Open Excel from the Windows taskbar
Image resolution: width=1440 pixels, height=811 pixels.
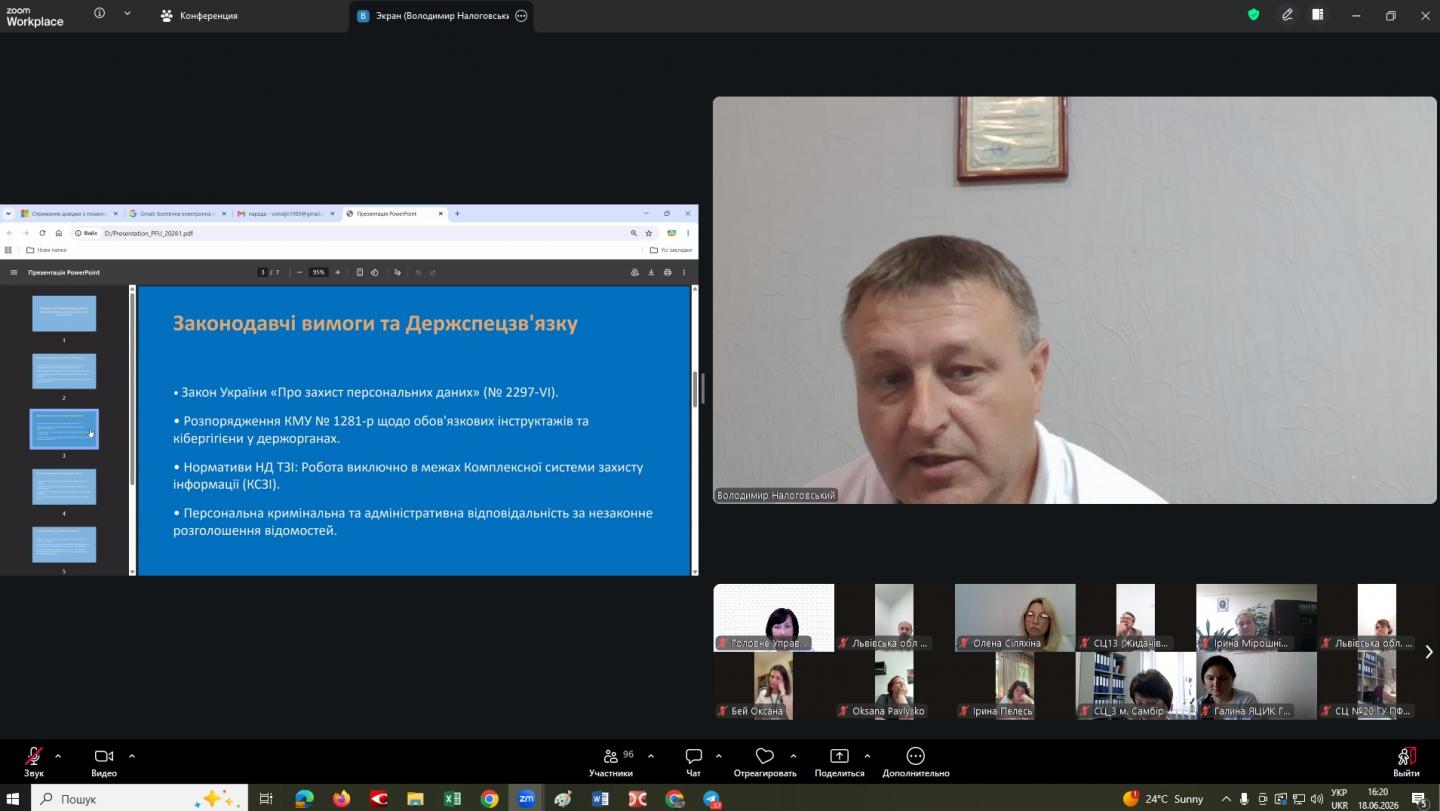point(452,798)
